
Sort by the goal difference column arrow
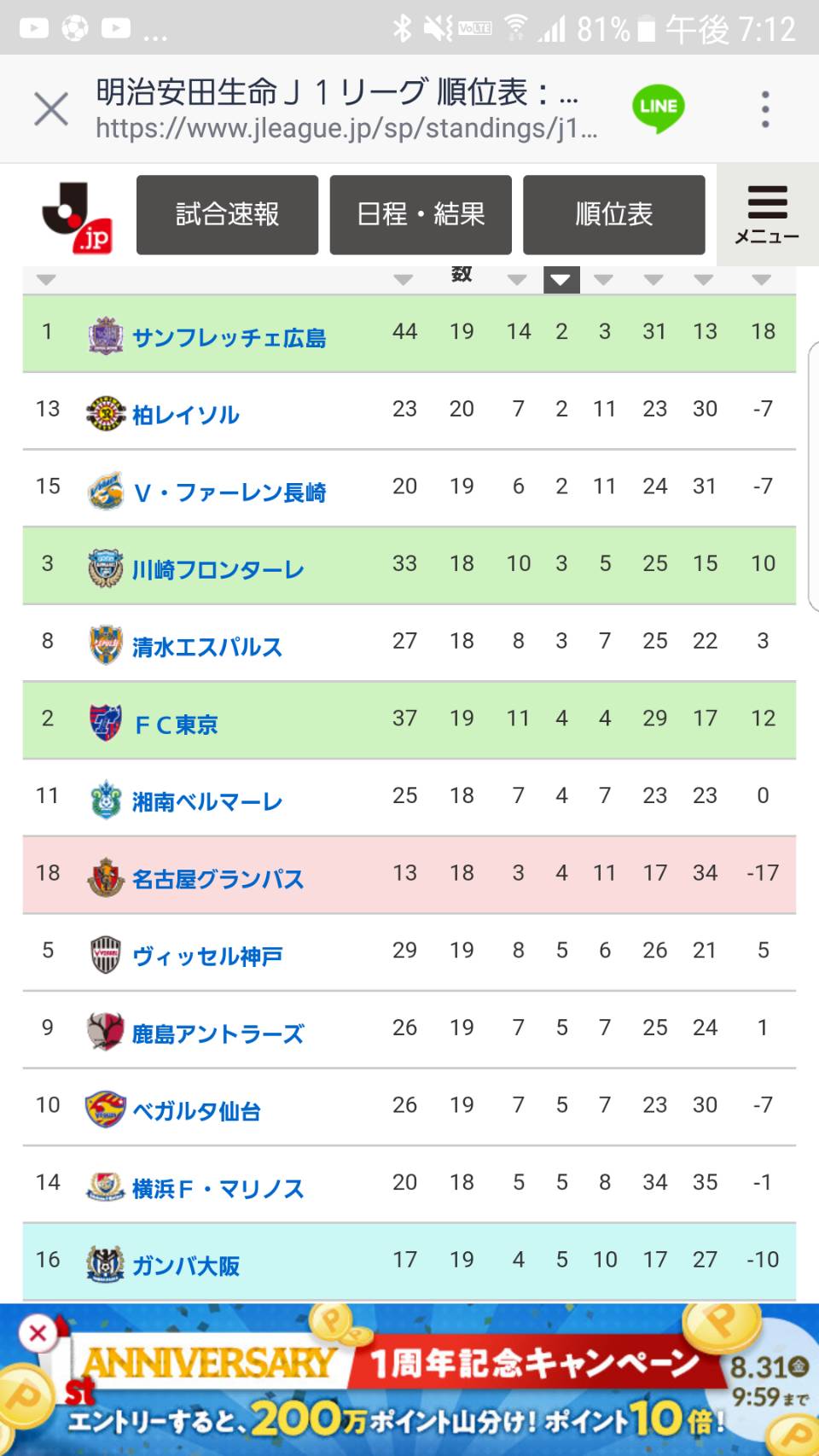pyautogui.click(x=762, y=280)
